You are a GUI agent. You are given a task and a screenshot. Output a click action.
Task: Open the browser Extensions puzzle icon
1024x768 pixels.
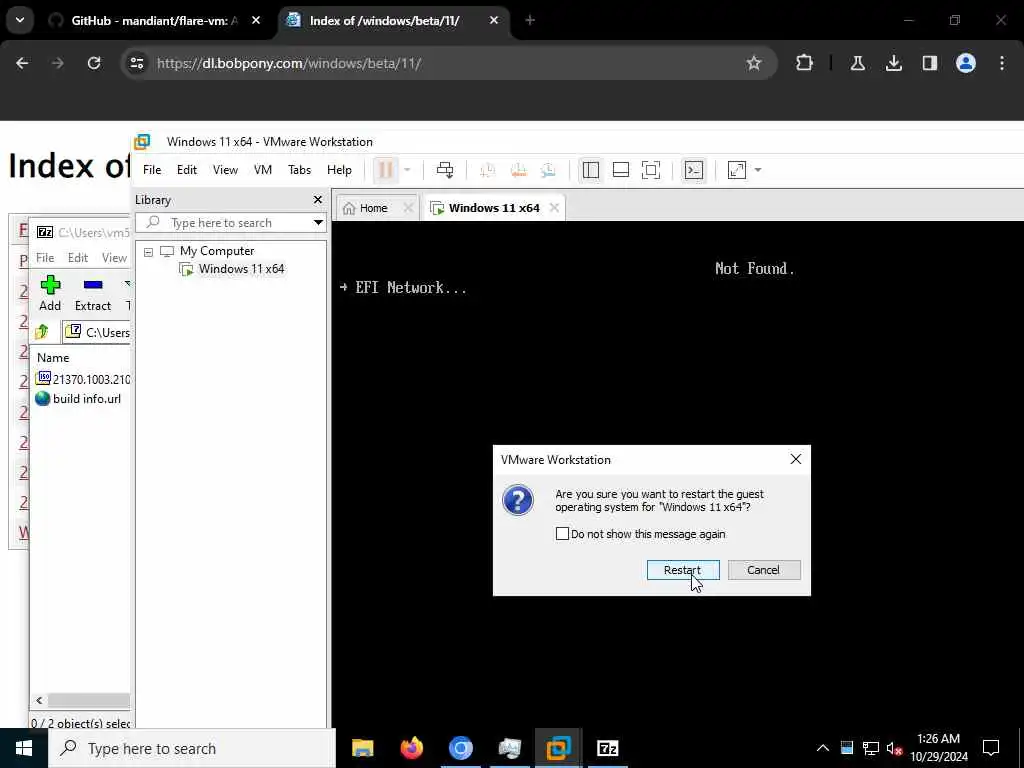805,63
